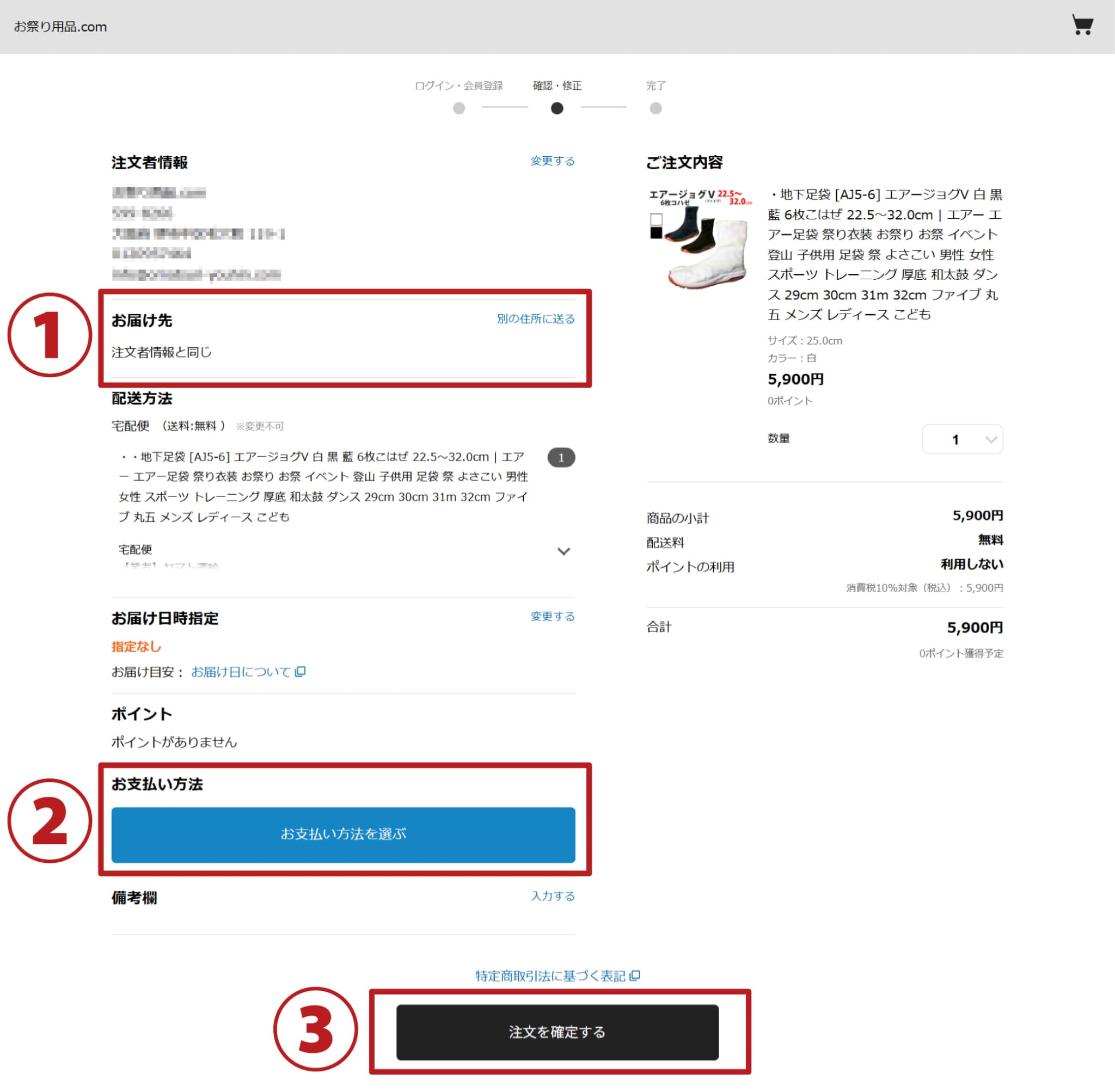This screenshot has height=1092, width=1115.
Task: Click the tabi shoes product thumbnail
Action: click(x=700, y=237)
